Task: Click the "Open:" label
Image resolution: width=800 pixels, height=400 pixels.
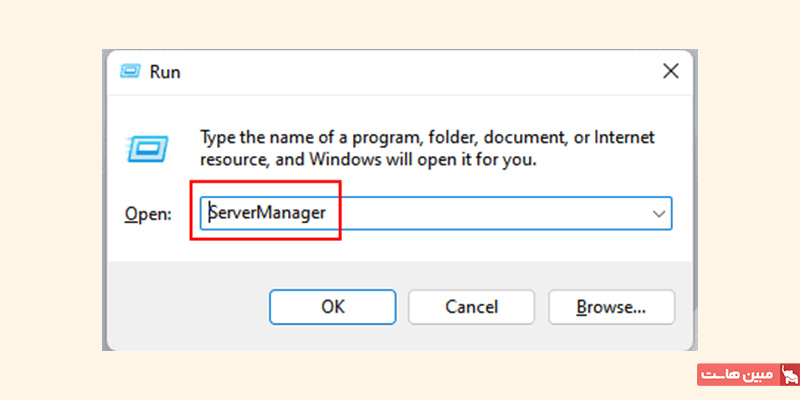Action: (148, 214)
